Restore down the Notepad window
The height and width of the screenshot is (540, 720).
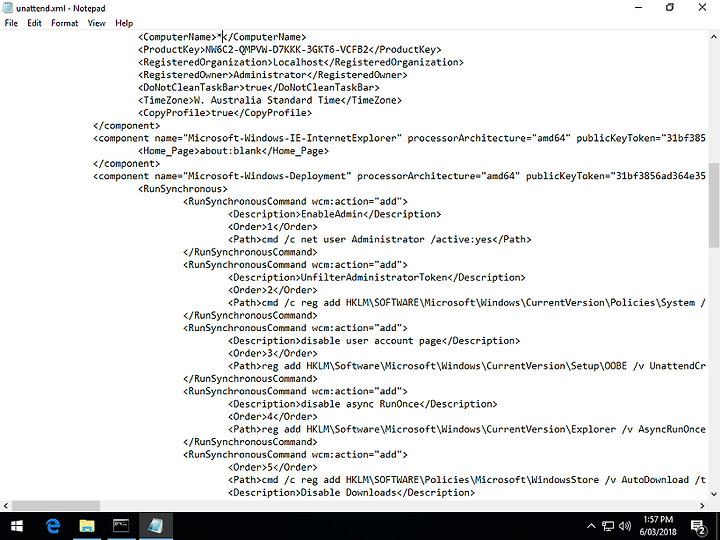pyautogui.click(x=670, y=8)
